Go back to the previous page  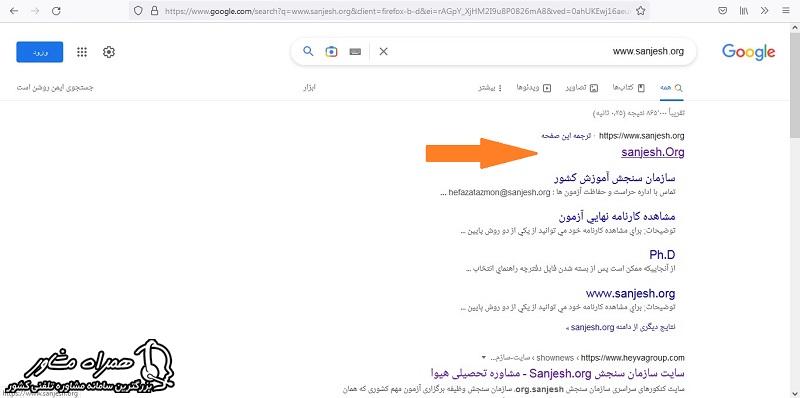[x=13, y=10]
